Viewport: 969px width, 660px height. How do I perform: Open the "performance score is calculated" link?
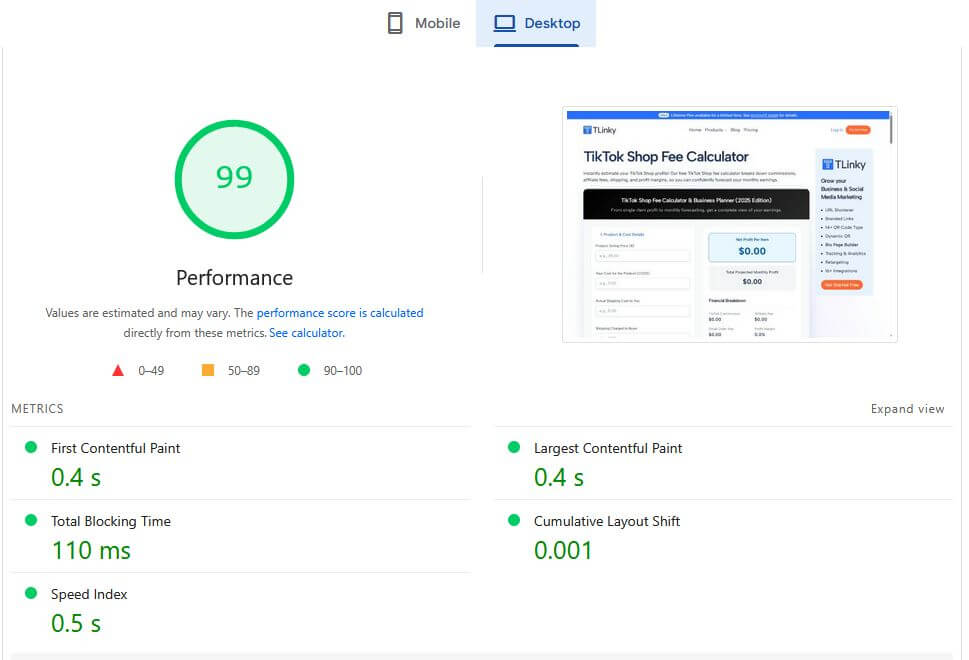click(340, 312)
